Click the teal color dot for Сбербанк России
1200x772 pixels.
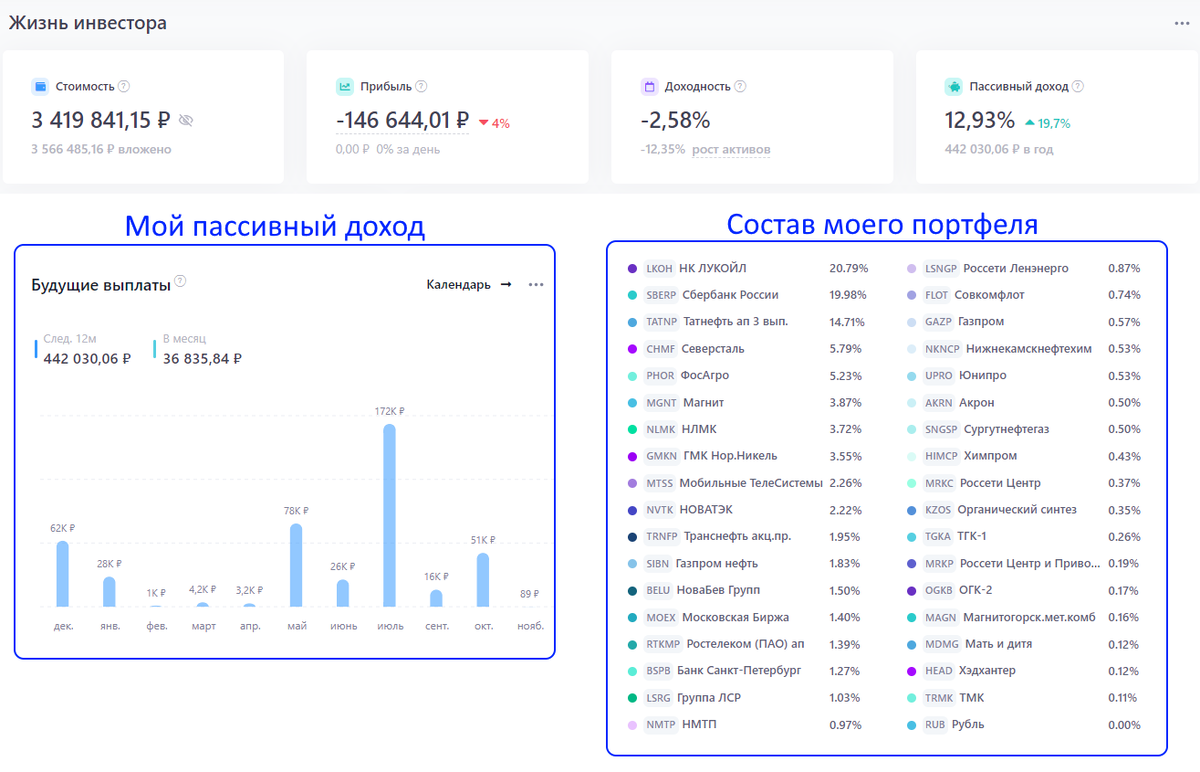click(x=632, y=296)
